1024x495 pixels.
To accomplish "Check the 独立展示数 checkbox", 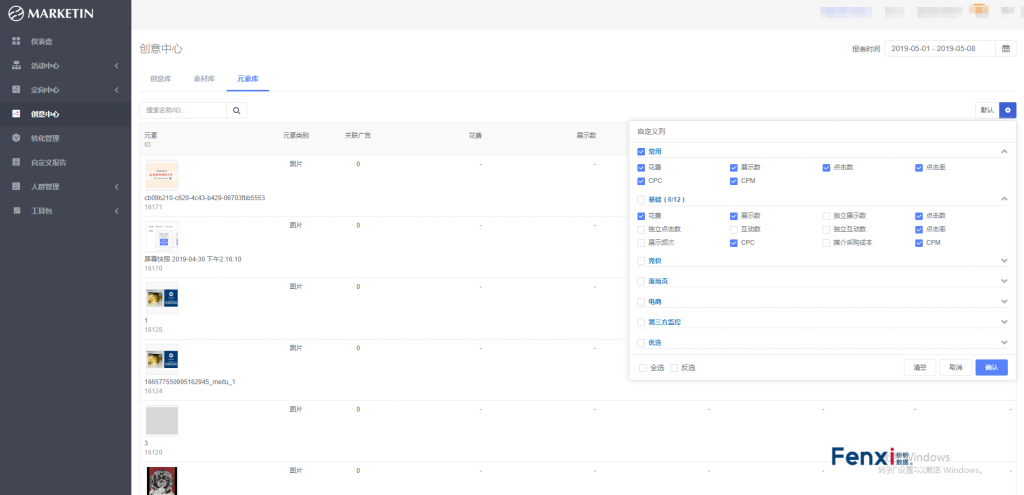I will coord(827,215).
